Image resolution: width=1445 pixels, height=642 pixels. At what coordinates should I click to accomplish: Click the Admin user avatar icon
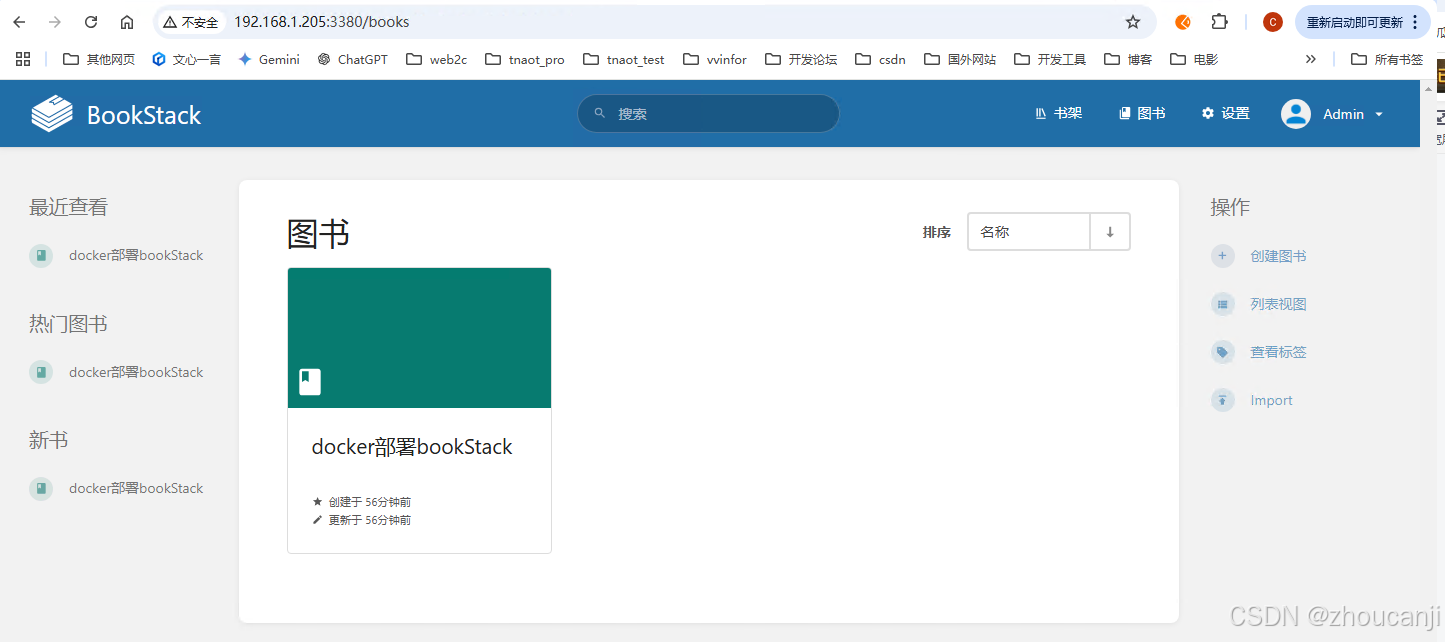click(1296, 114)
